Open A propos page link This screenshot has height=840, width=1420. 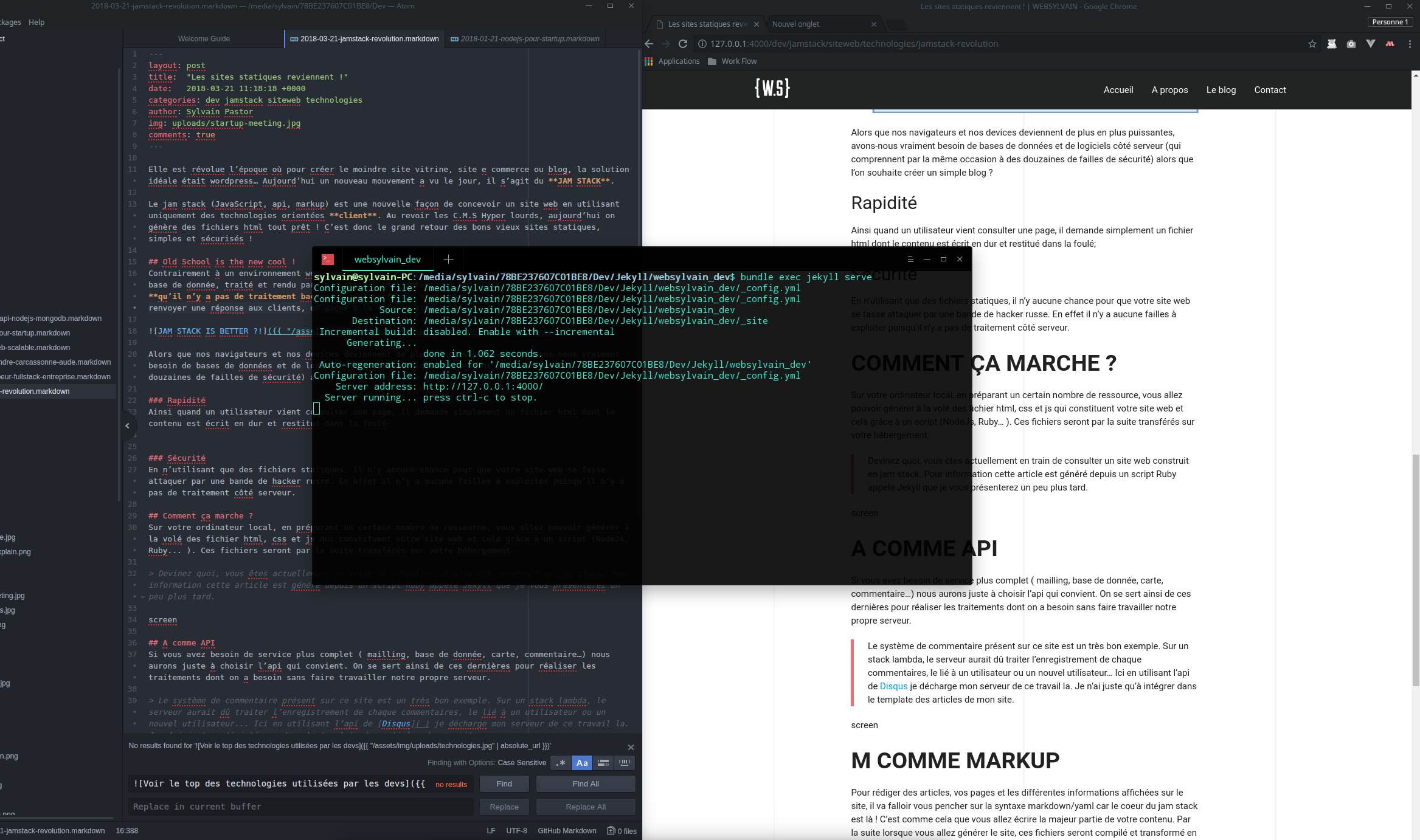point(1169,89)
